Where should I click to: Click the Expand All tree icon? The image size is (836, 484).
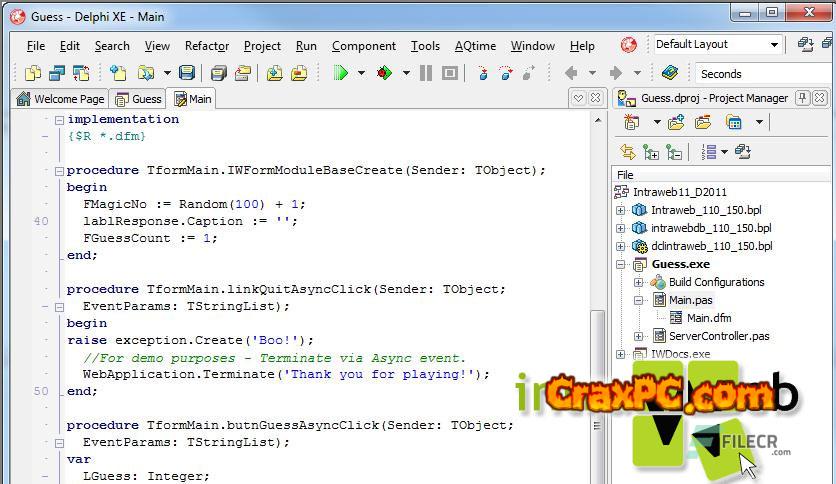[650, 152]
